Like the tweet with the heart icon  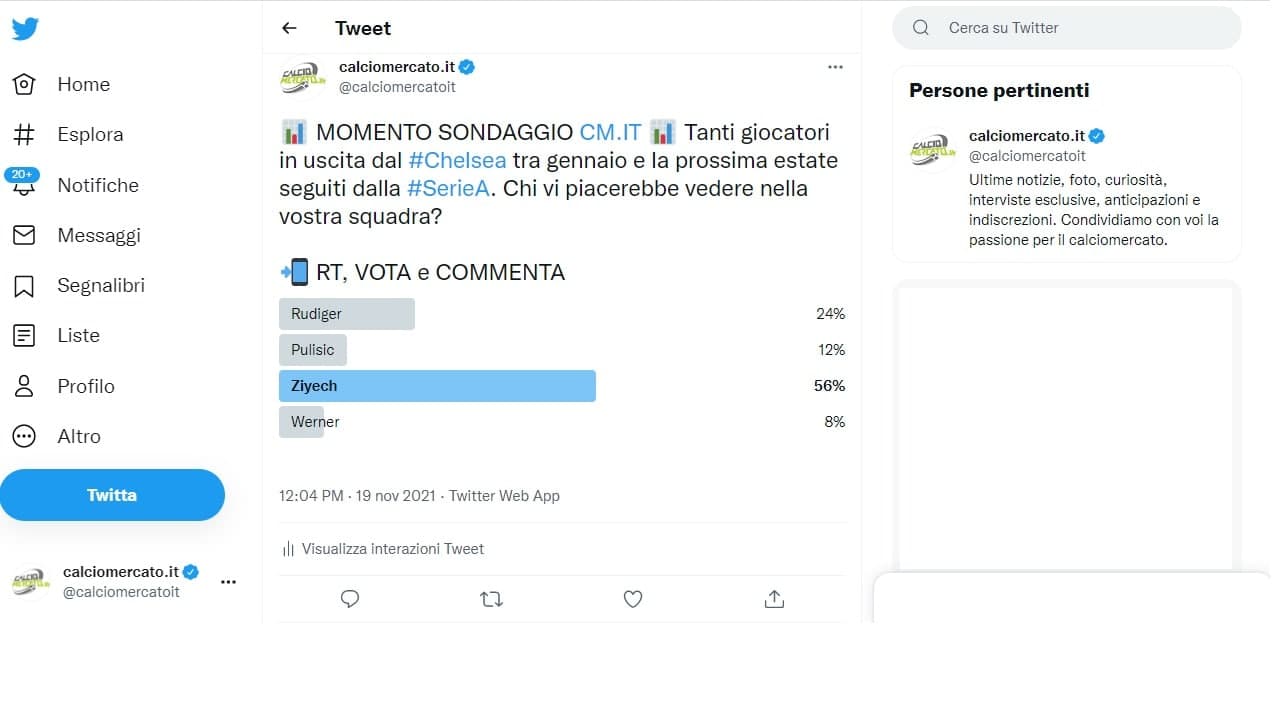[632, 599]
